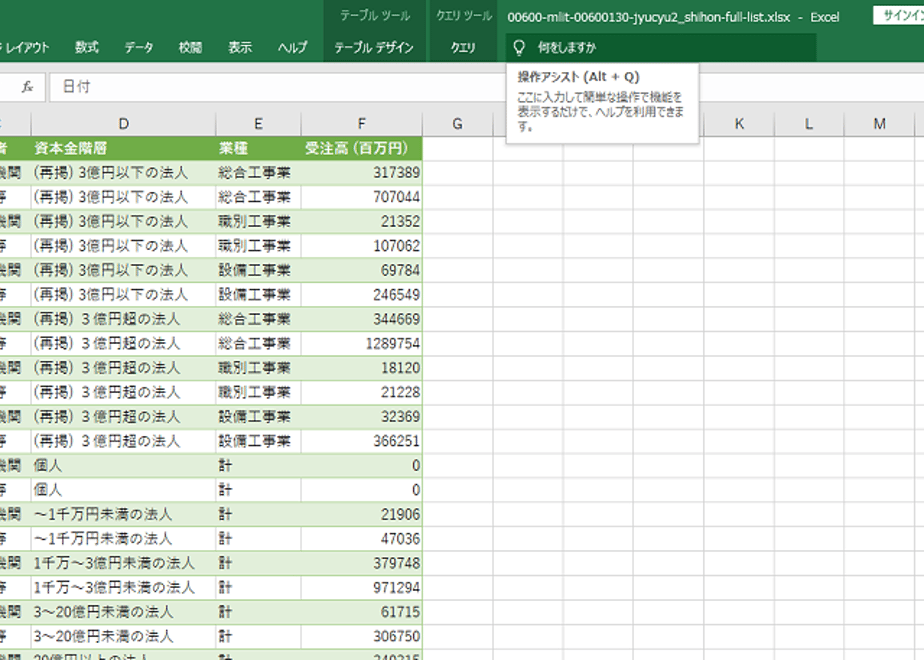Click the サインイン button
The image size is (924, 660).
[899, 16]
